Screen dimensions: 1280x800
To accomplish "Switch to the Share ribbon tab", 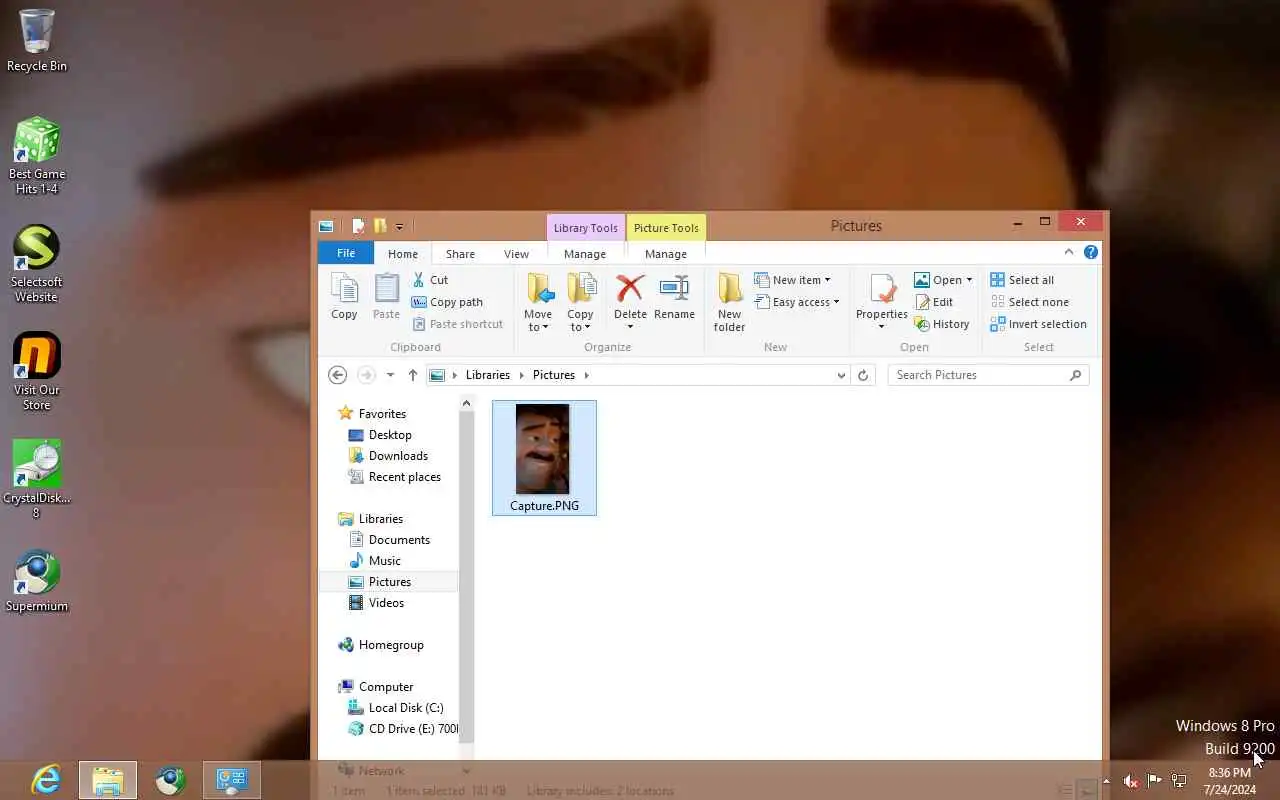I will pos(460,254).
